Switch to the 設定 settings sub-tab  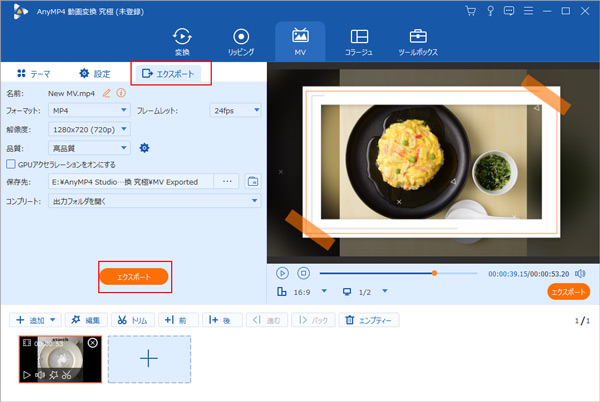95,73
